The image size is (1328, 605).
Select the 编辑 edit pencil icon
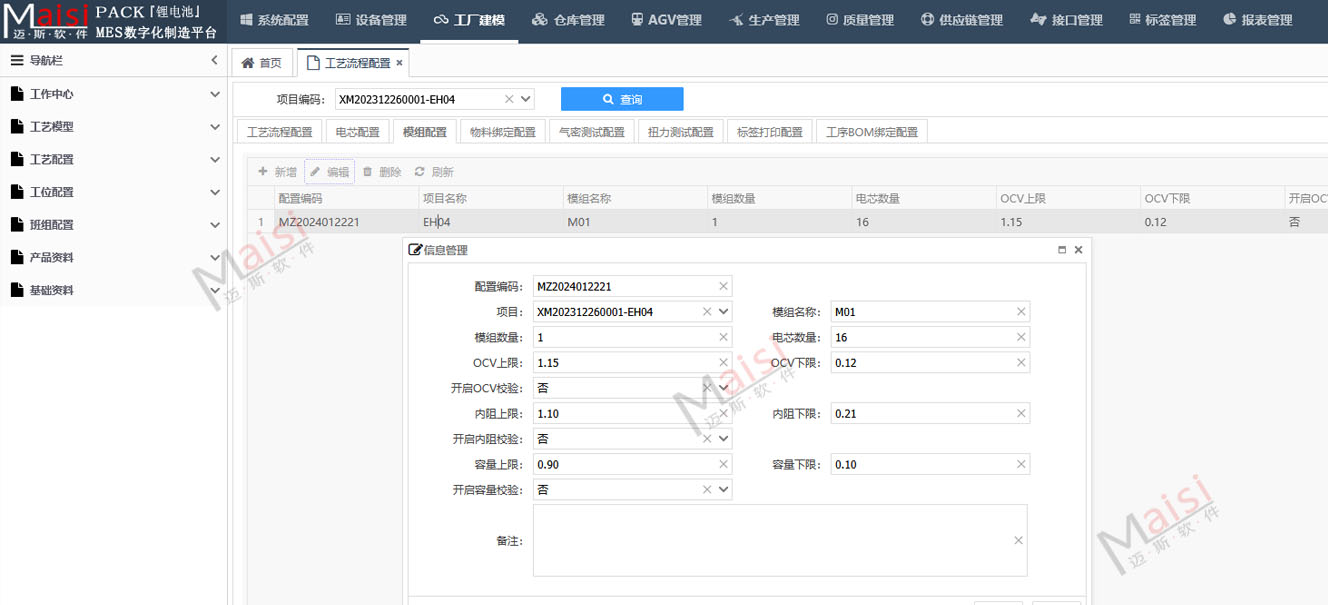tap(316, 171)
